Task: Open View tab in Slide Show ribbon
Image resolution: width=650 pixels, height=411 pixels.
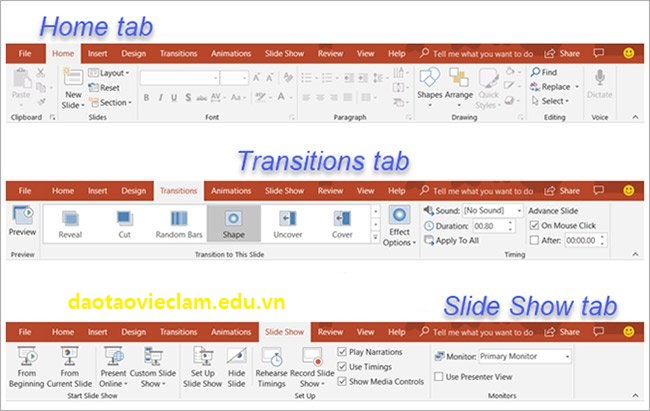Action: coord(365,332)
